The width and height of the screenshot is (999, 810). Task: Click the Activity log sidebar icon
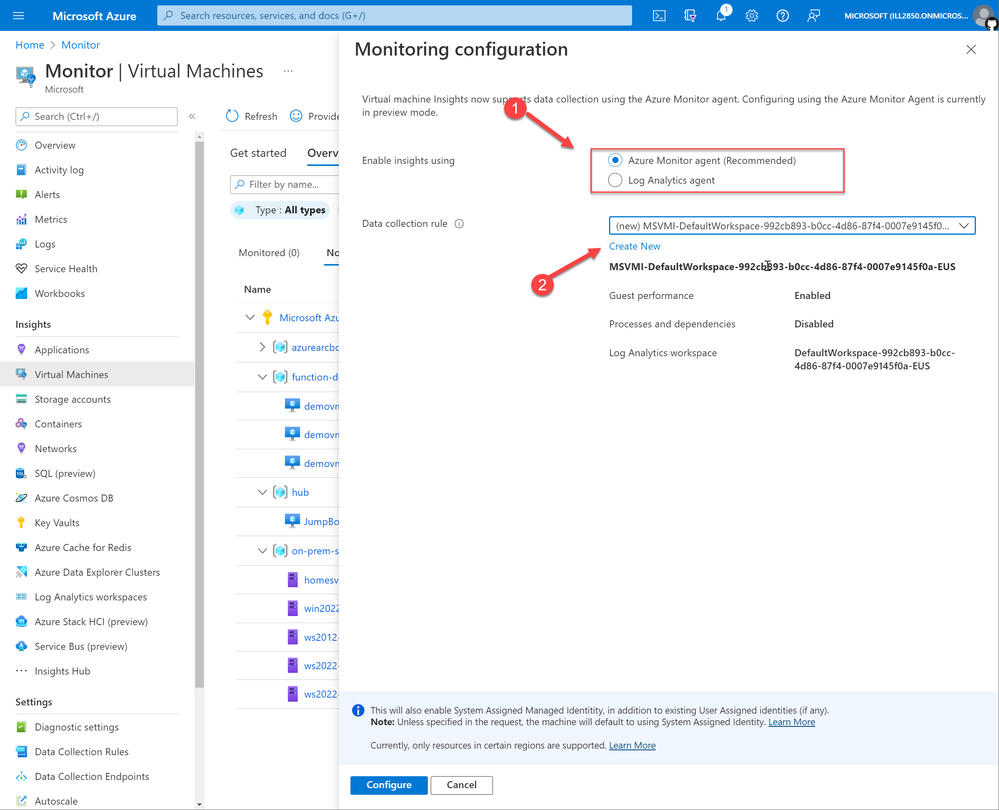click(22, 170)
